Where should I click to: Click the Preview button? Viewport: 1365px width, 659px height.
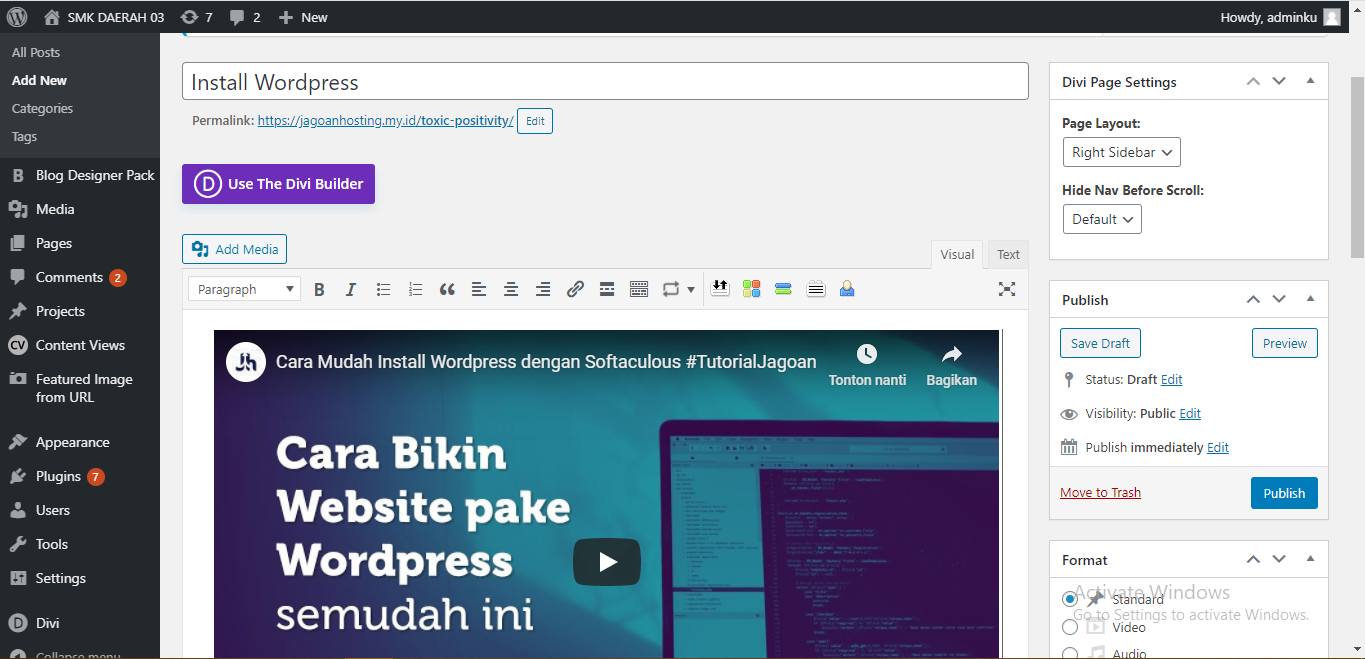pyautogui.click(x=1285, y=343)
